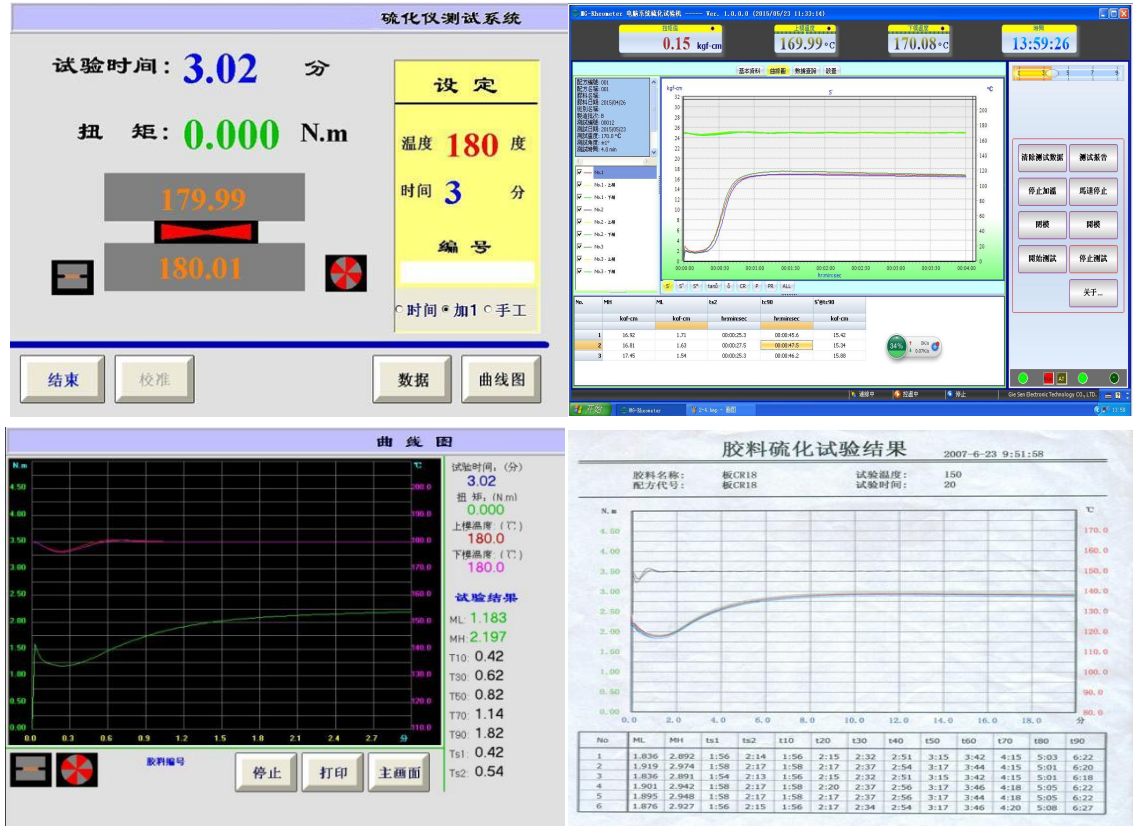The height and width of the screenshot is (832, 1140).
Task: Click the mold close icon beside lower platen
Action: coord(73,276)
